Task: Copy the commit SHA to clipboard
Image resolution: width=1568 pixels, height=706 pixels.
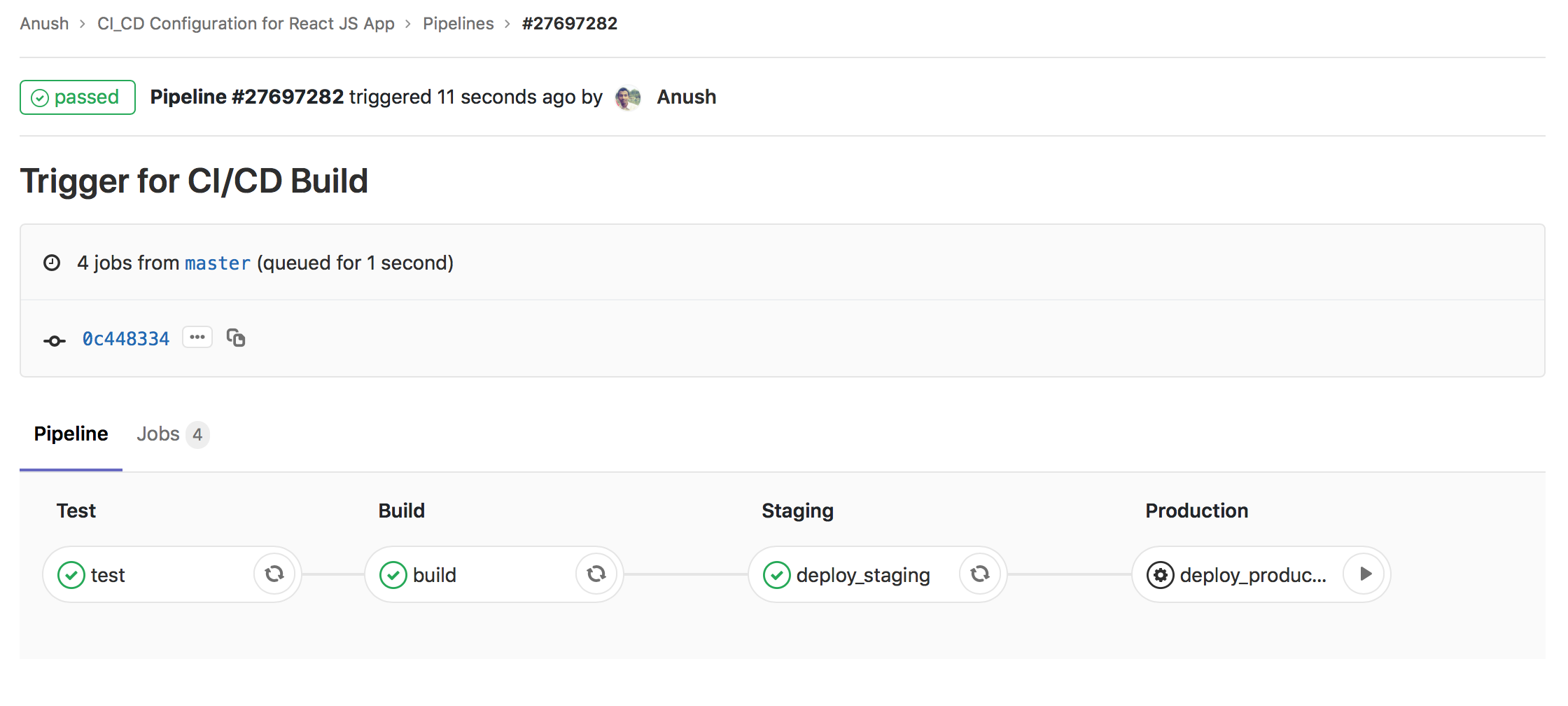Action: [x=236, y=338]
